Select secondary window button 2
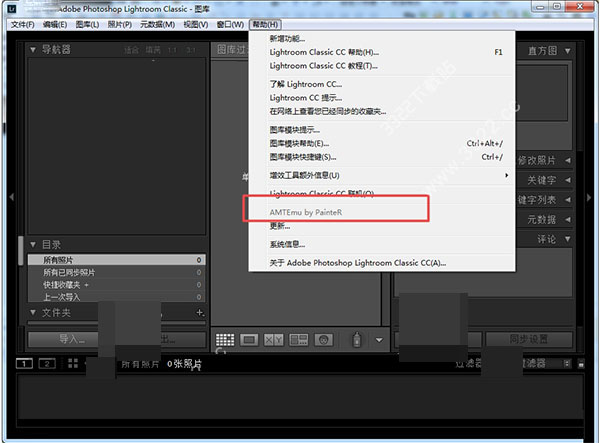 (x=47, y=363)
